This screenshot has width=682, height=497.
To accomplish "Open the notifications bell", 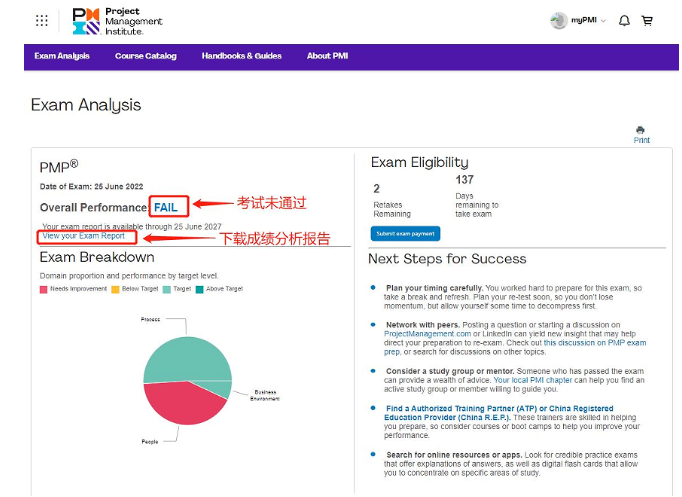I will click(x=624, y=20).
